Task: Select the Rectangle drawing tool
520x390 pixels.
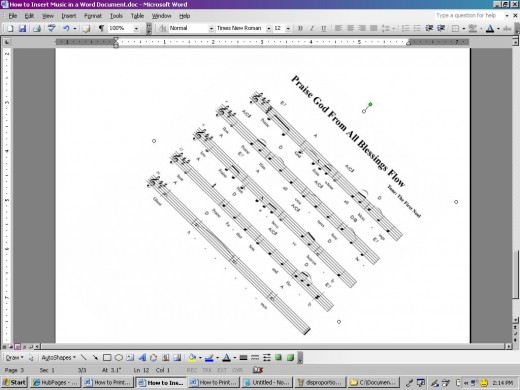Action: [x=107, y=358]
